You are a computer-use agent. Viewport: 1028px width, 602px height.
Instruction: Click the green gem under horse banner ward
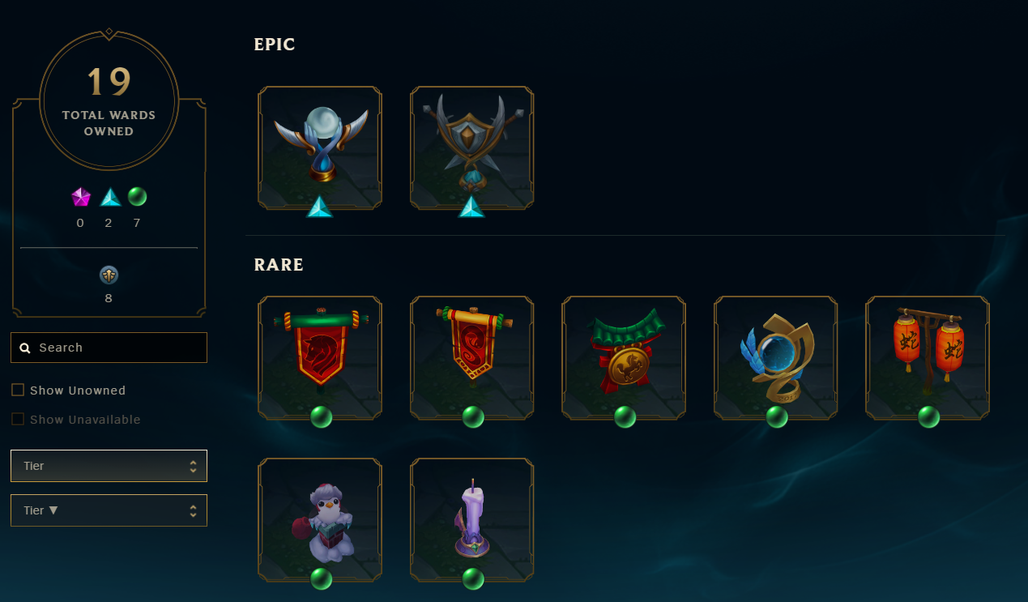(x=321, y=416)
